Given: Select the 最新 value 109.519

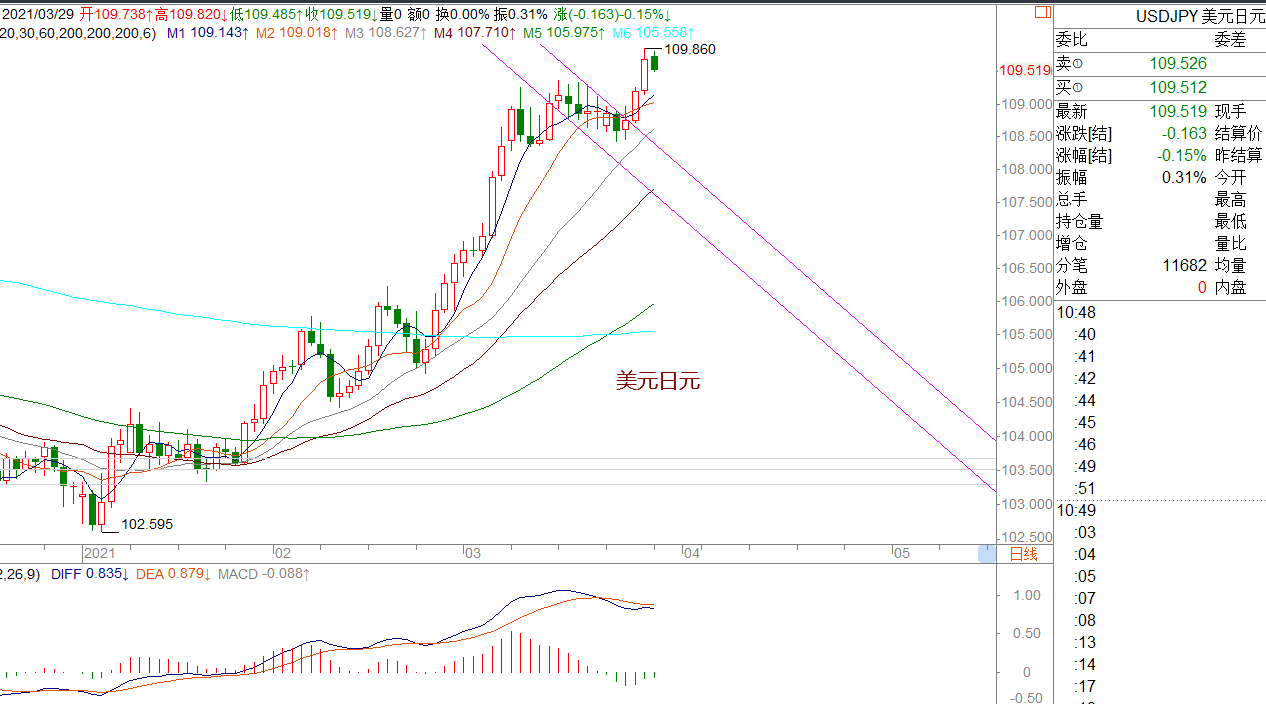Looking at the screenshot, I should coord(1178,111).
